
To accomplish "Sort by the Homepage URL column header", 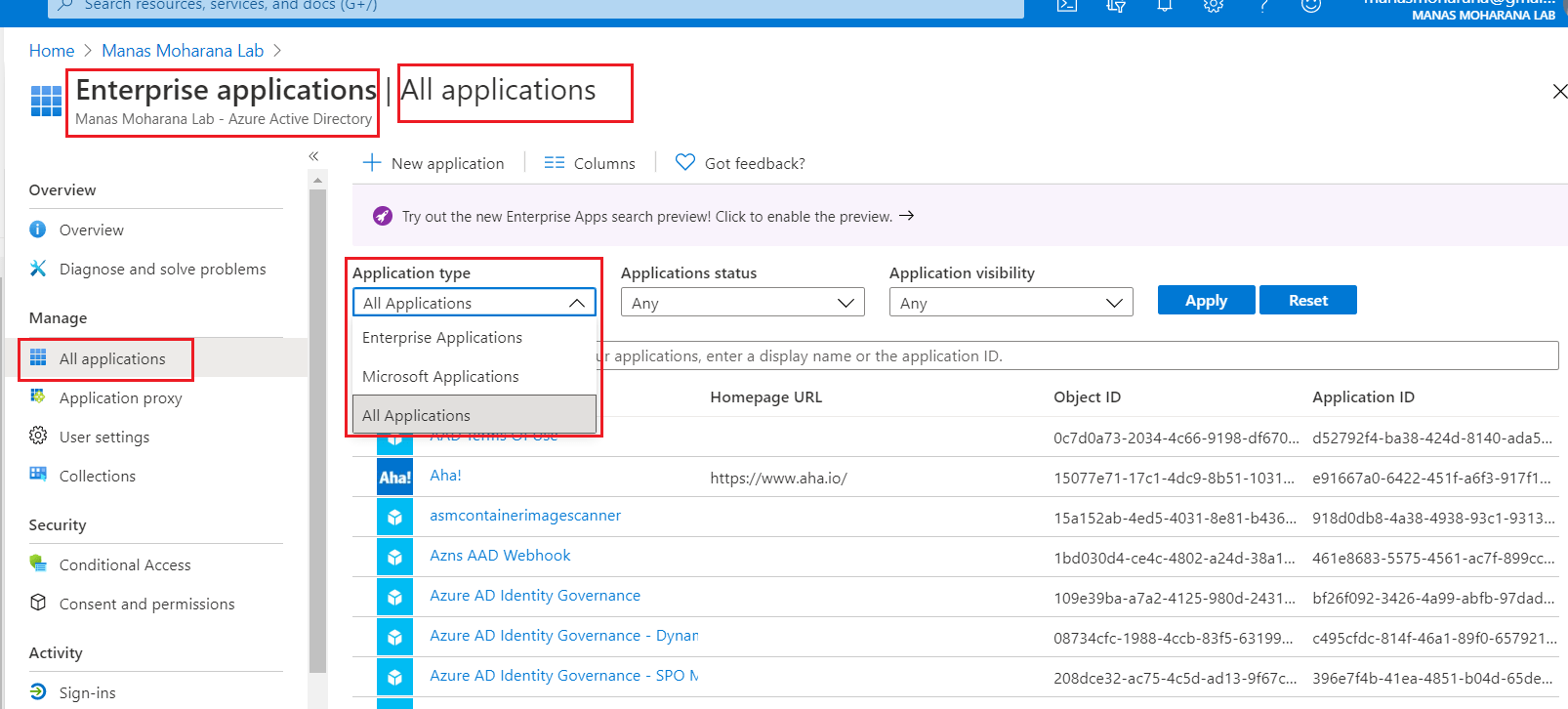I will pos(766,397).
